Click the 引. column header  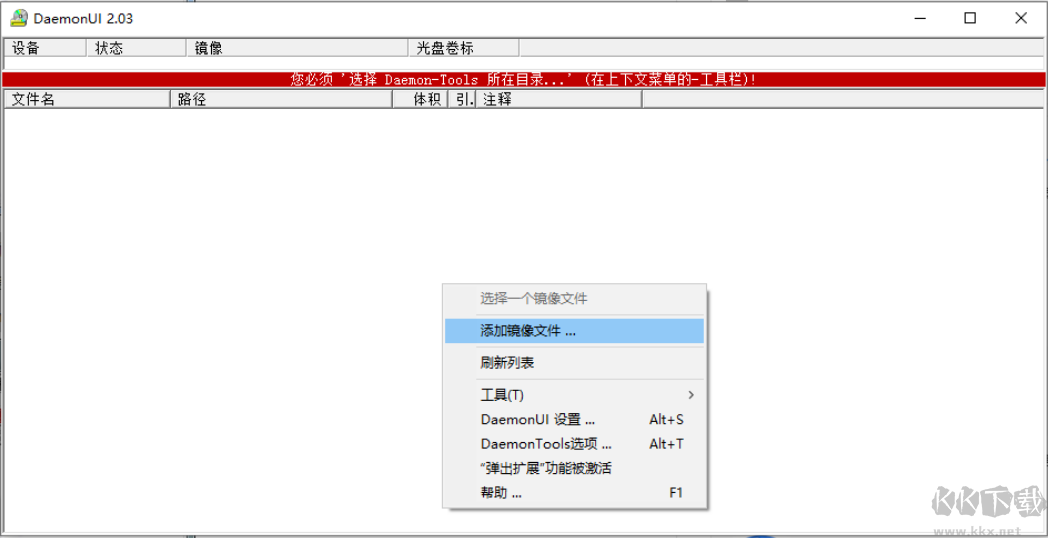[462, 100]
